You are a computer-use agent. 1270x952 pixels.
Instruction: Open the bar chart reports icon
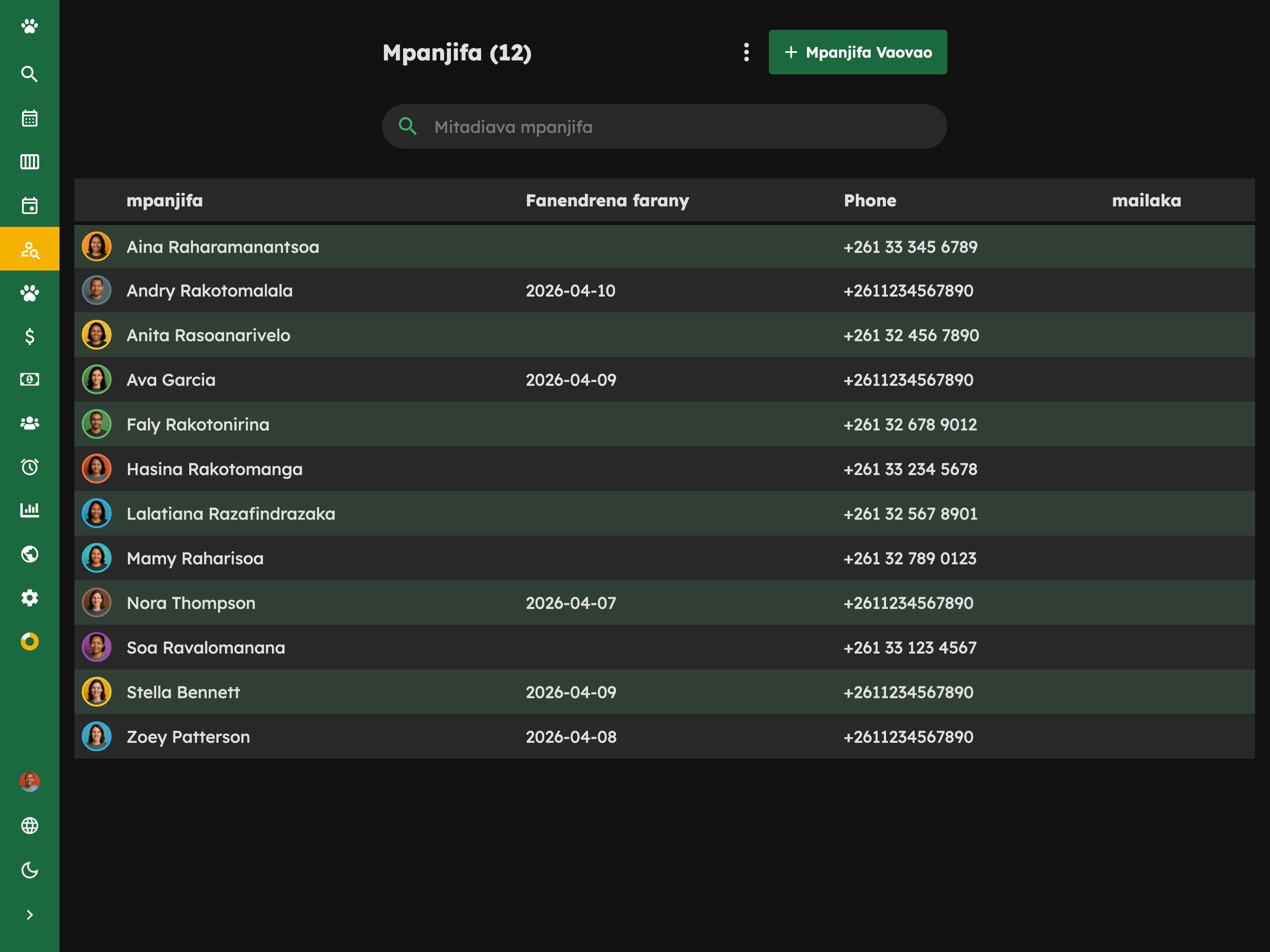(29, 510)
